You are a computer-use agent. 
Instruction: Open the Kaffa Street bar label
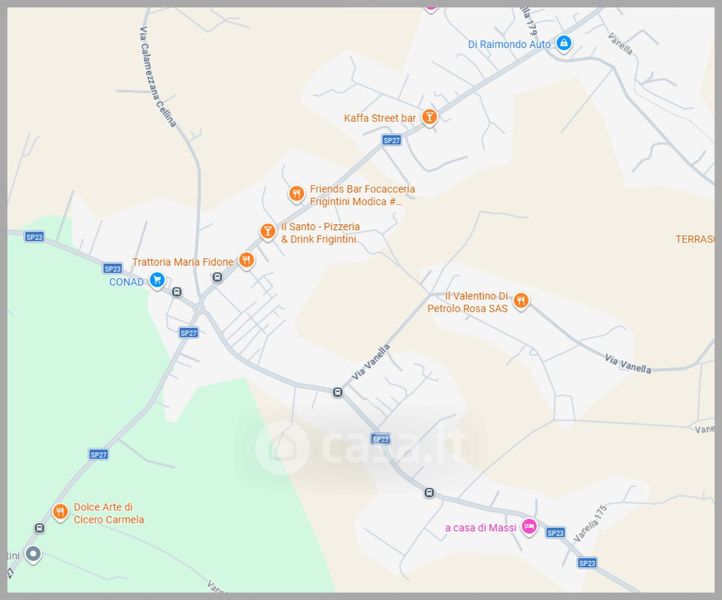click(x=380, y=118)
